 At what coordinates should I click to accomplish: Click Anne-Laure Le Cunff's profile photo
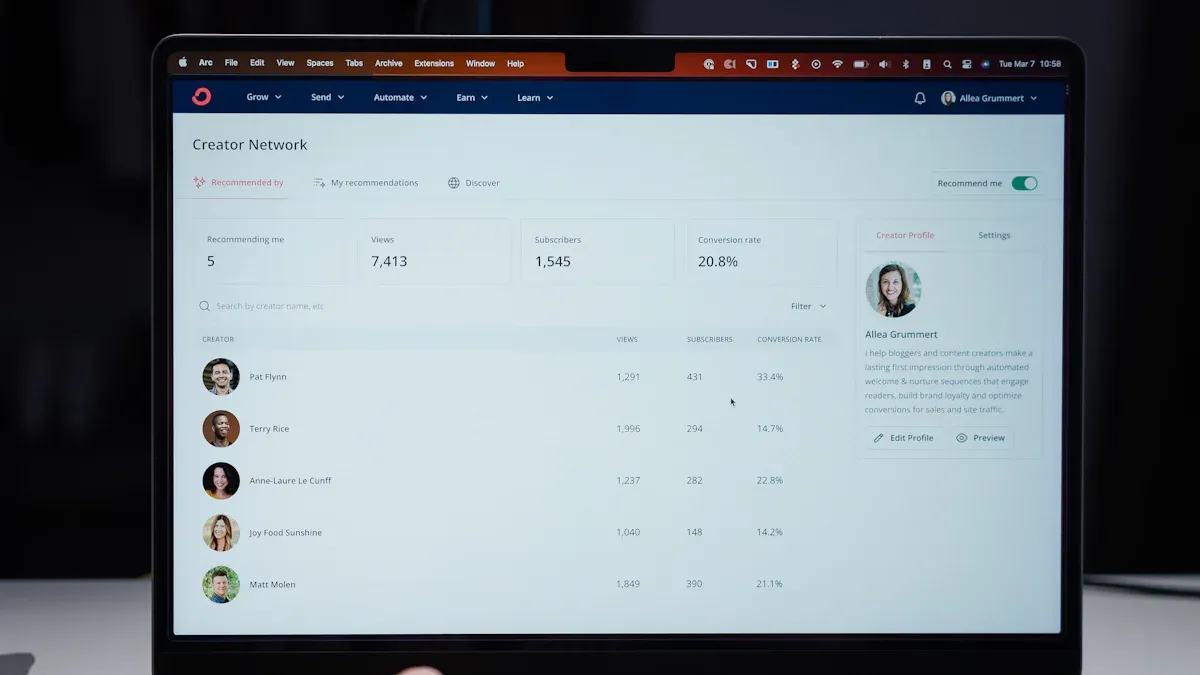221,481
